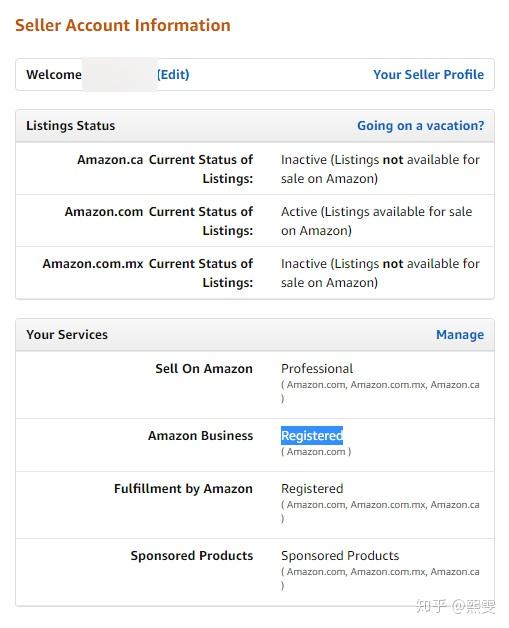Click the Amazon Business service label
The image size is (509, 628).
point(200,435)
